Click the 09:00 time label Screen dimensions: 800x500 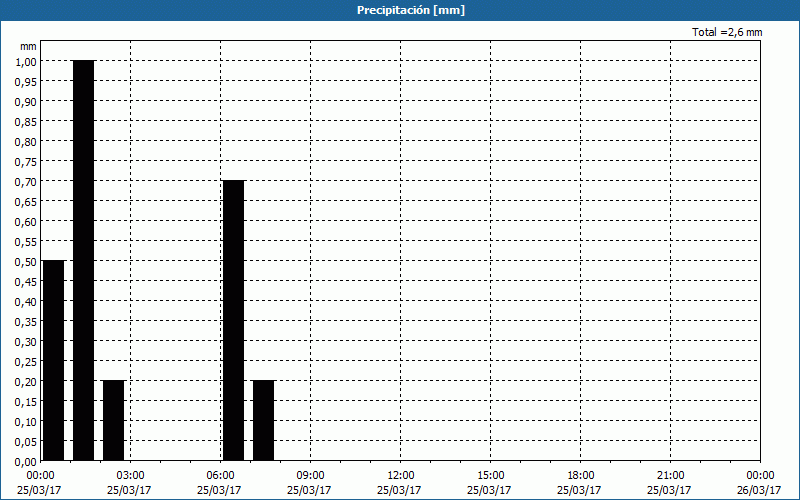click(x=310, y=475)
